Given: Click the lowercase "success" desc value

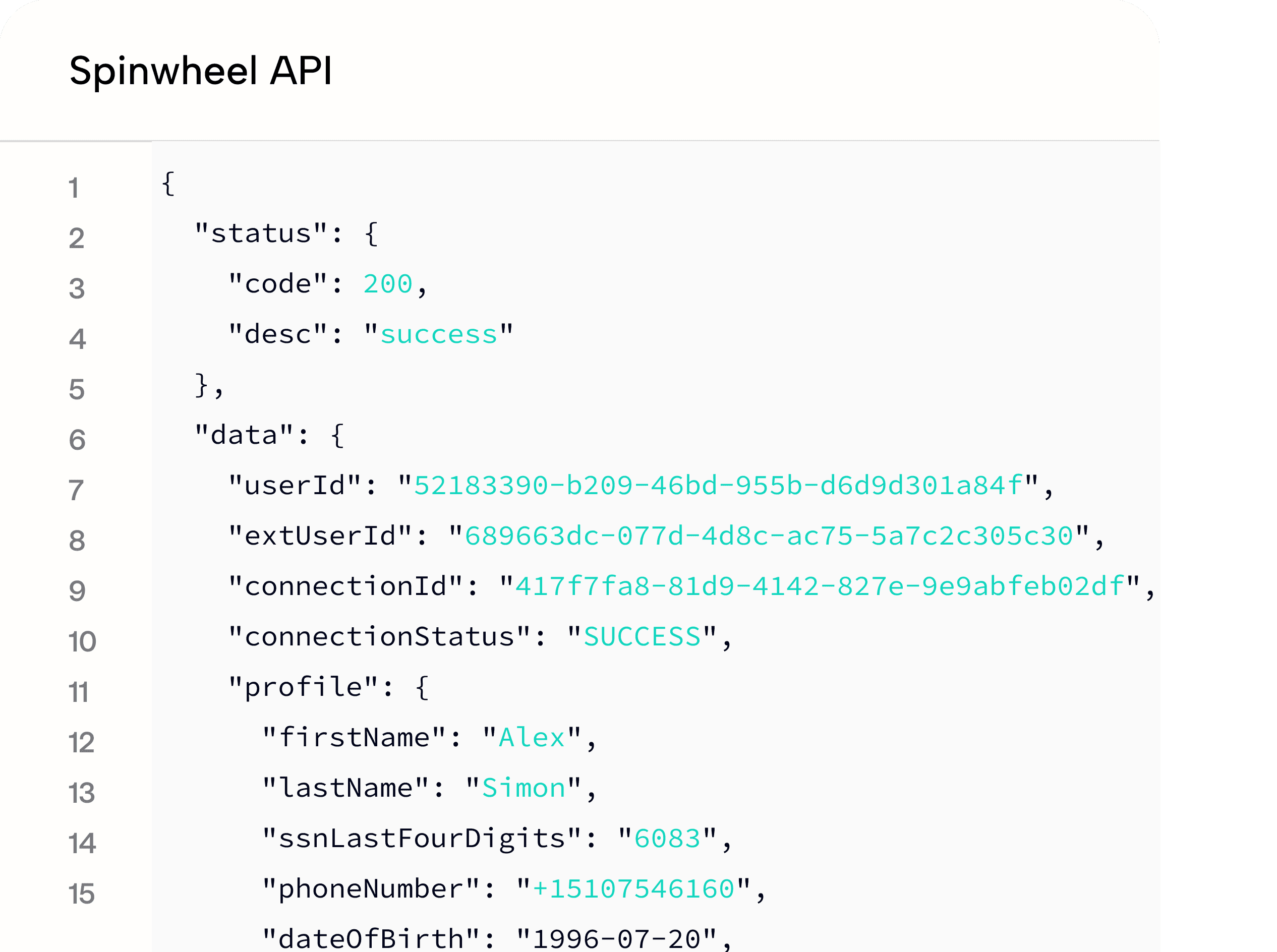Looking at the screenshot, I should click(x=438, y=335).
